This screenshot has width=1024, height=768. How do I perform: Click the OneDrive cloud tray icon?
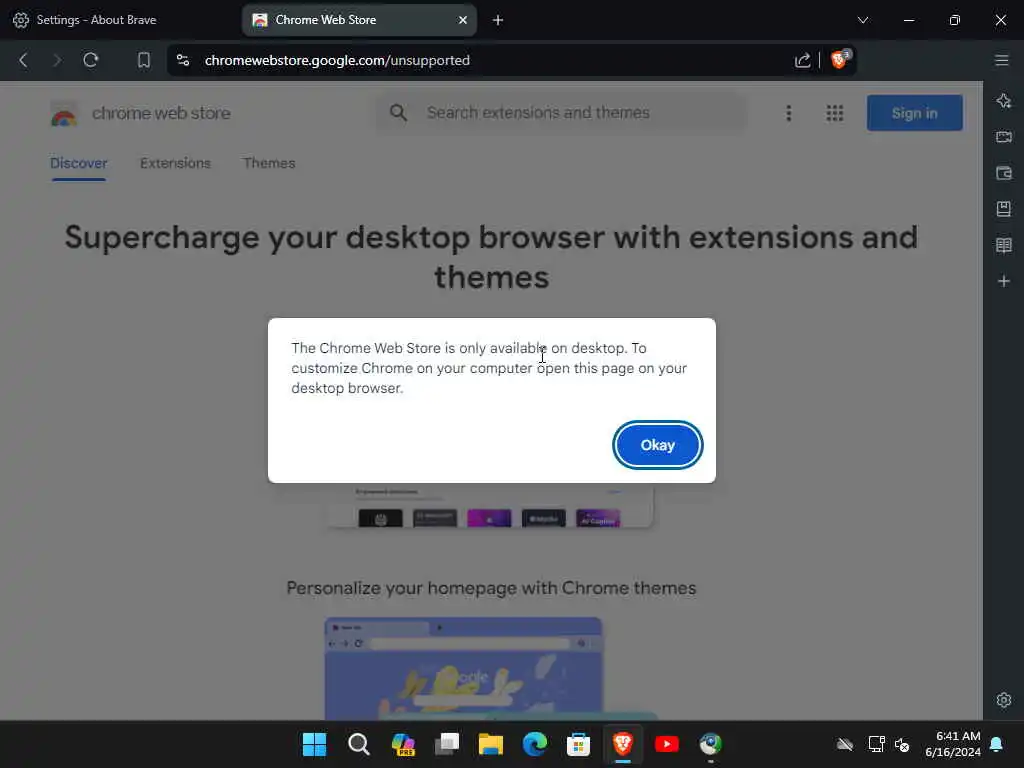(845, 744)
